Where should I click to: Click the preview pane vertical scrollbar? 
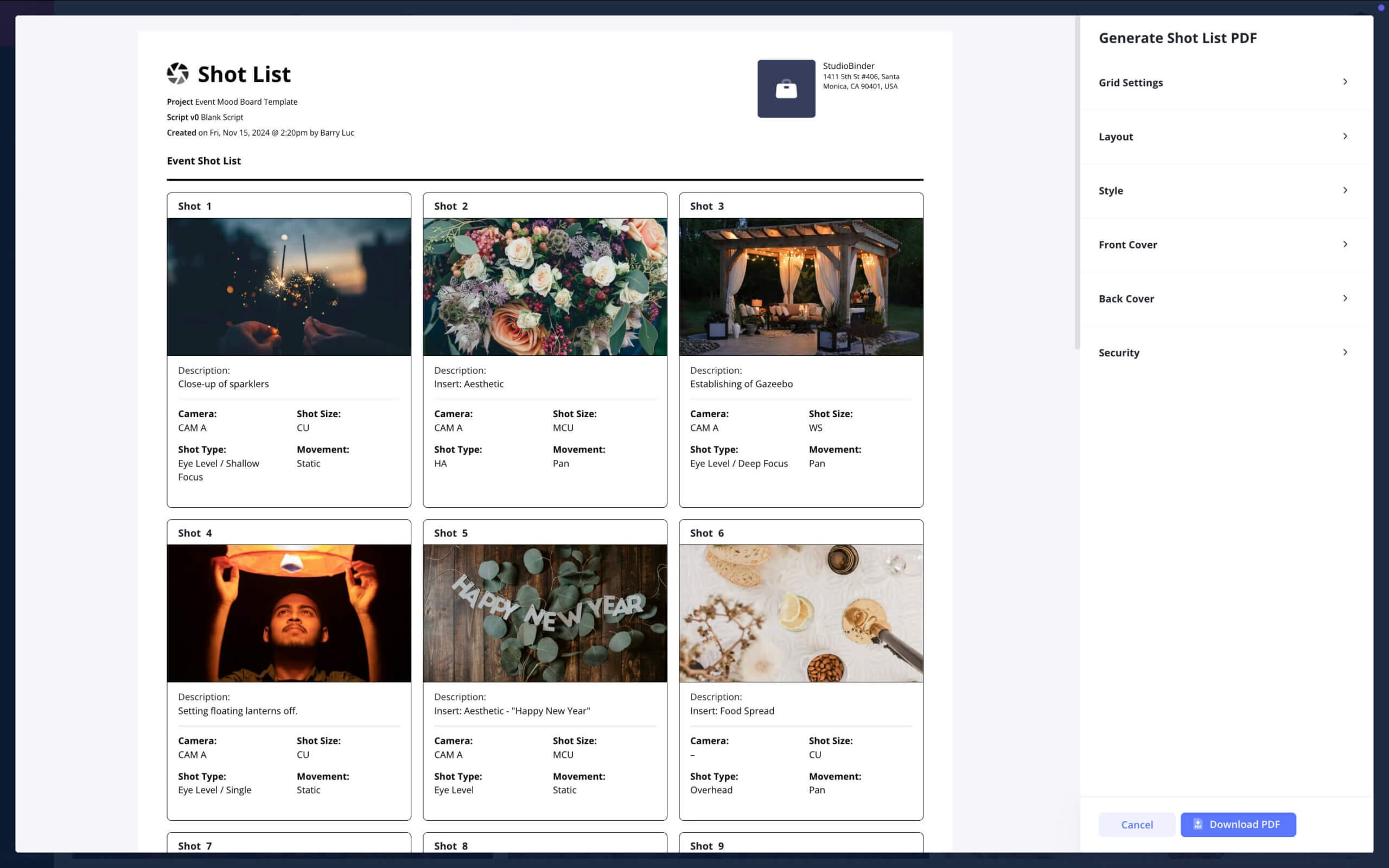coord(1077,183)
